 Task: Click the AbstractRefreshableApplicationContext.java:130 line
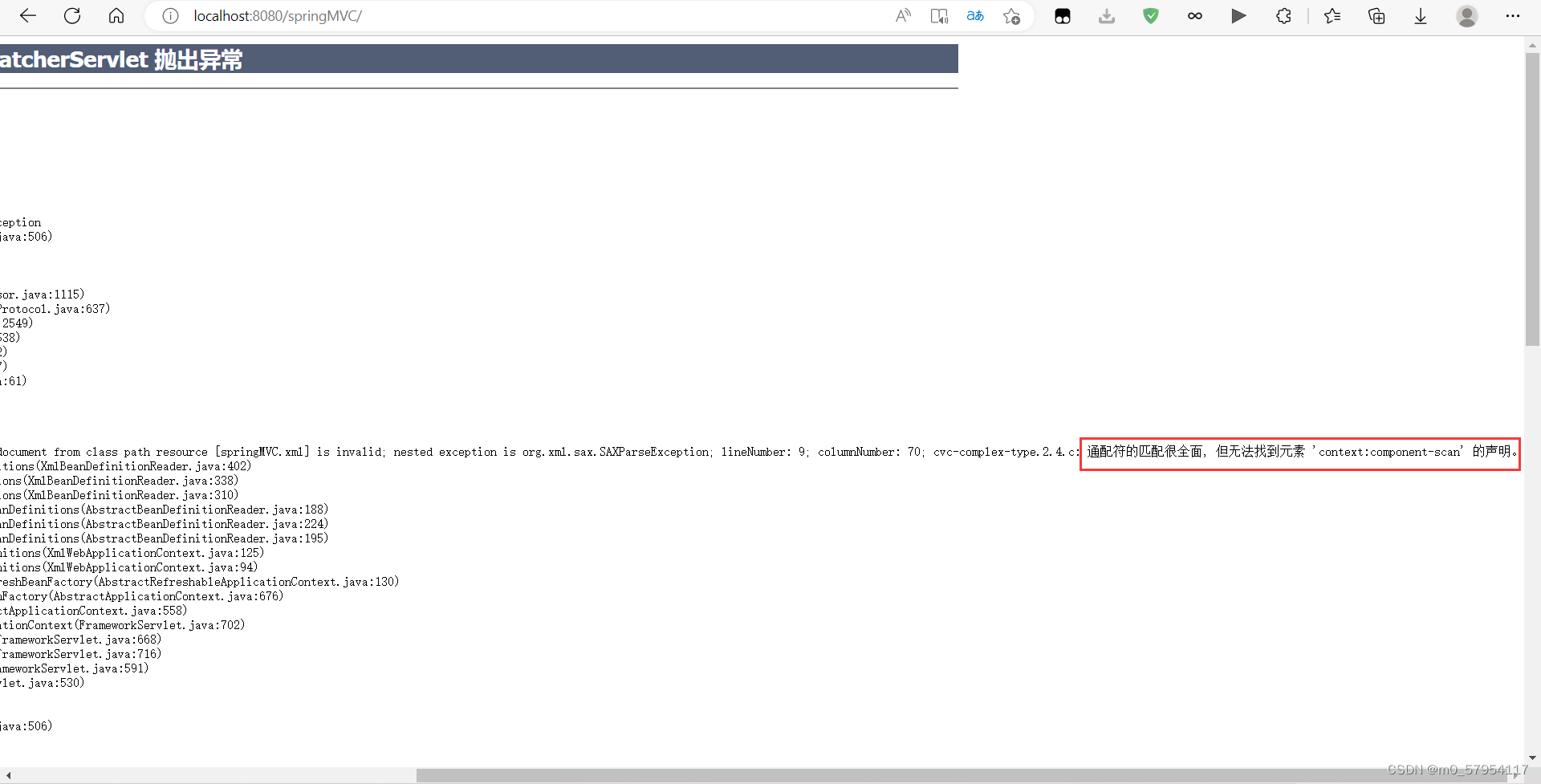(x=200, y=582)
